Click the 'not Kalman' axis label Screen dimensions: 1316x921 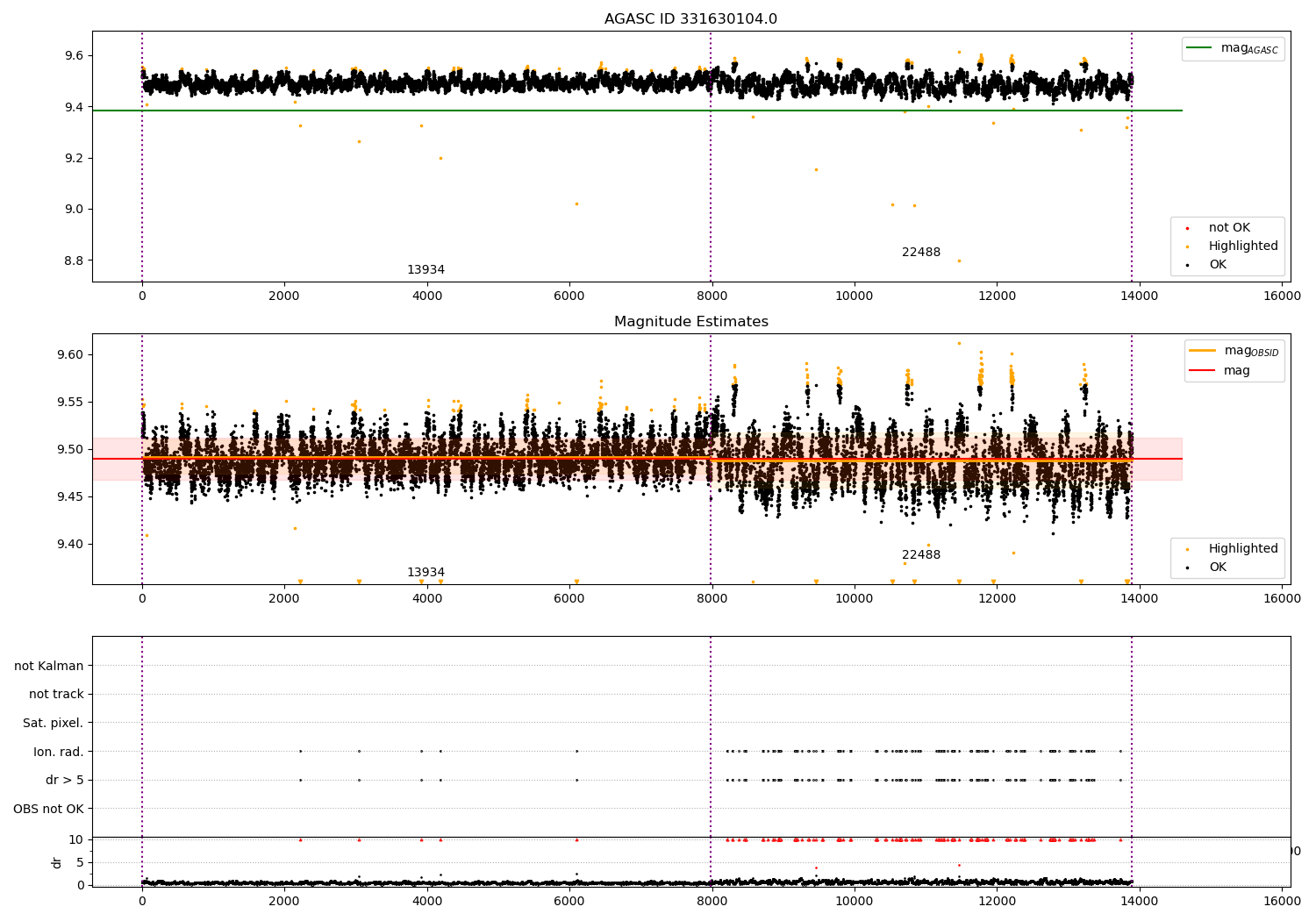tap(49, 666)
